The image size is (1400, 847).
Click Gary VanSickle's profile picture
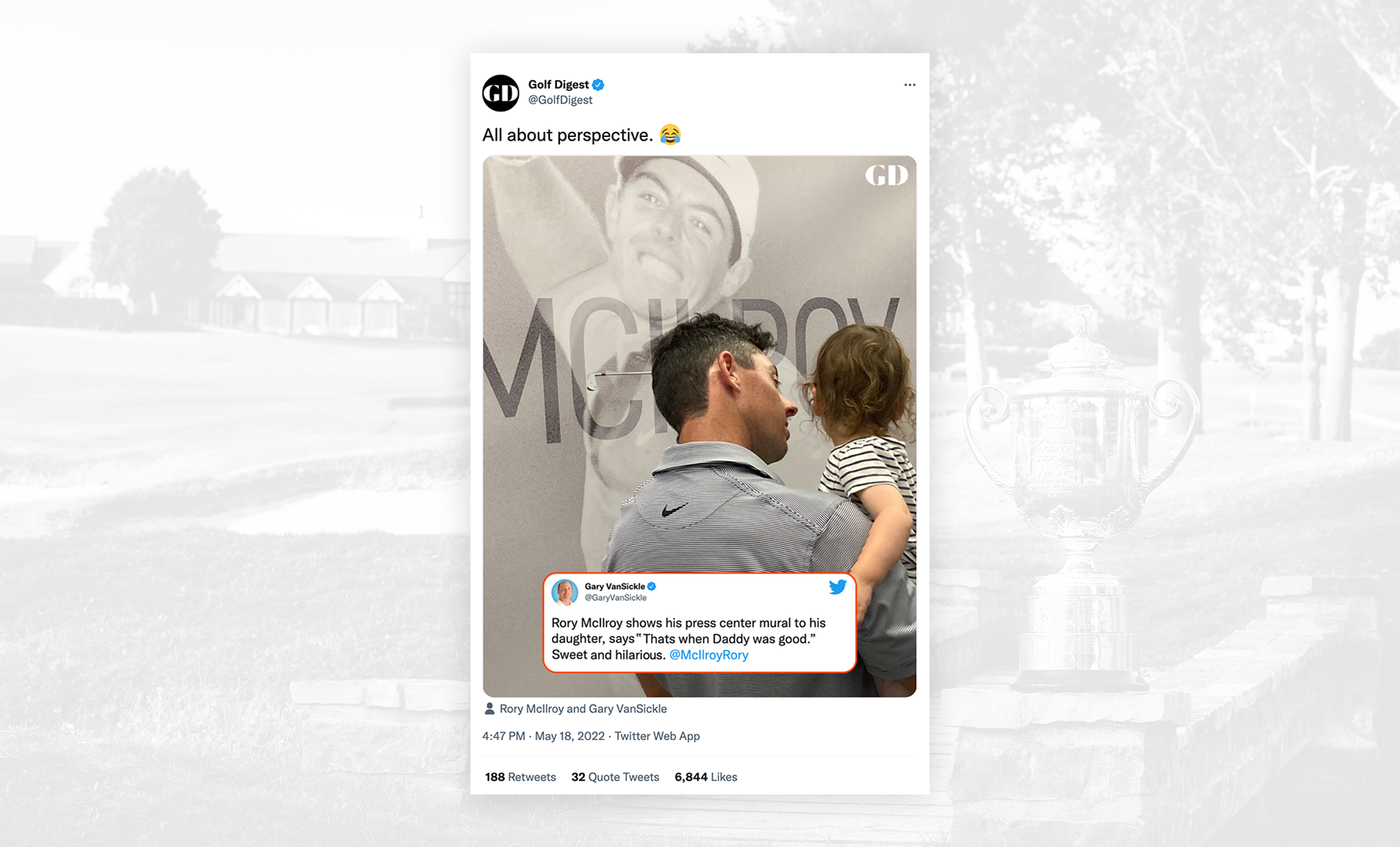point(564,592)
